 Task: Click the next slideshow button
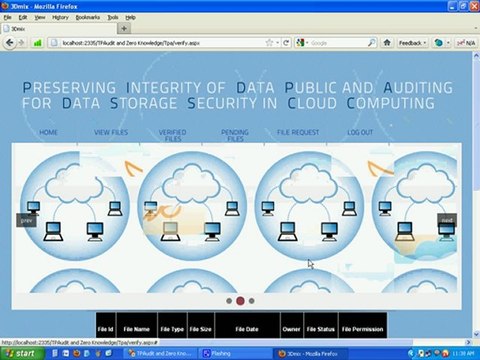coord(447,220)
